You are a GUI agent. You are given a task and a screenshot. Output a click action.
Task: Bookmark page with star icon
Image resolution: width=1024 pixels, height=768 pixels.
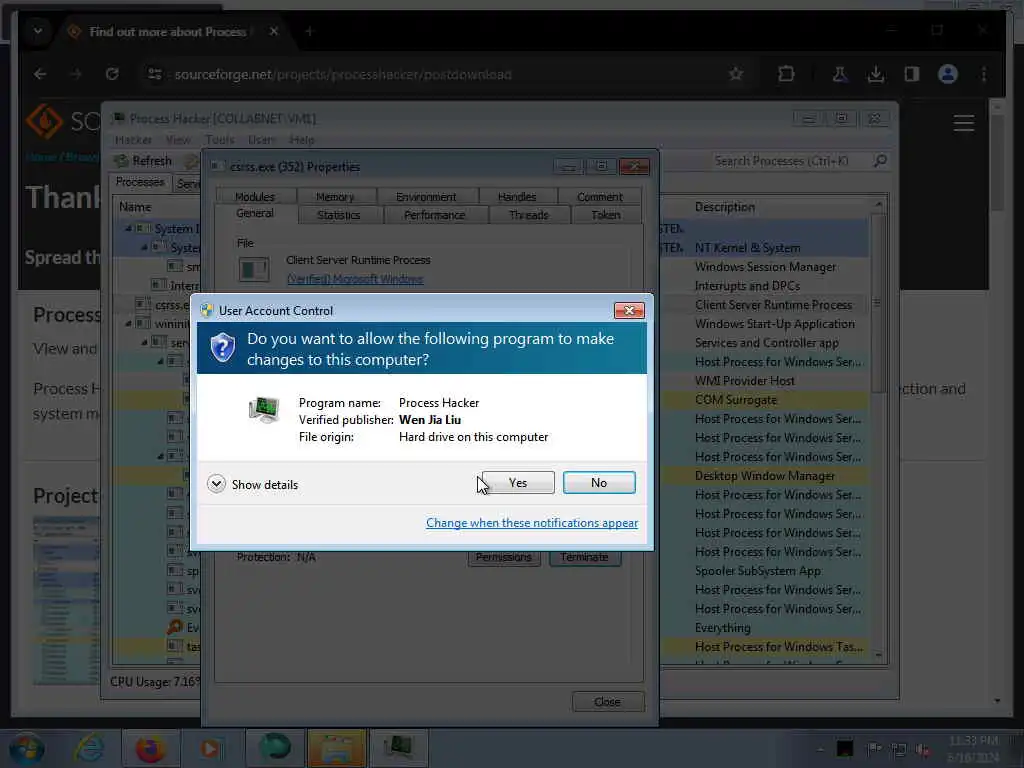[x=736, y=74]
